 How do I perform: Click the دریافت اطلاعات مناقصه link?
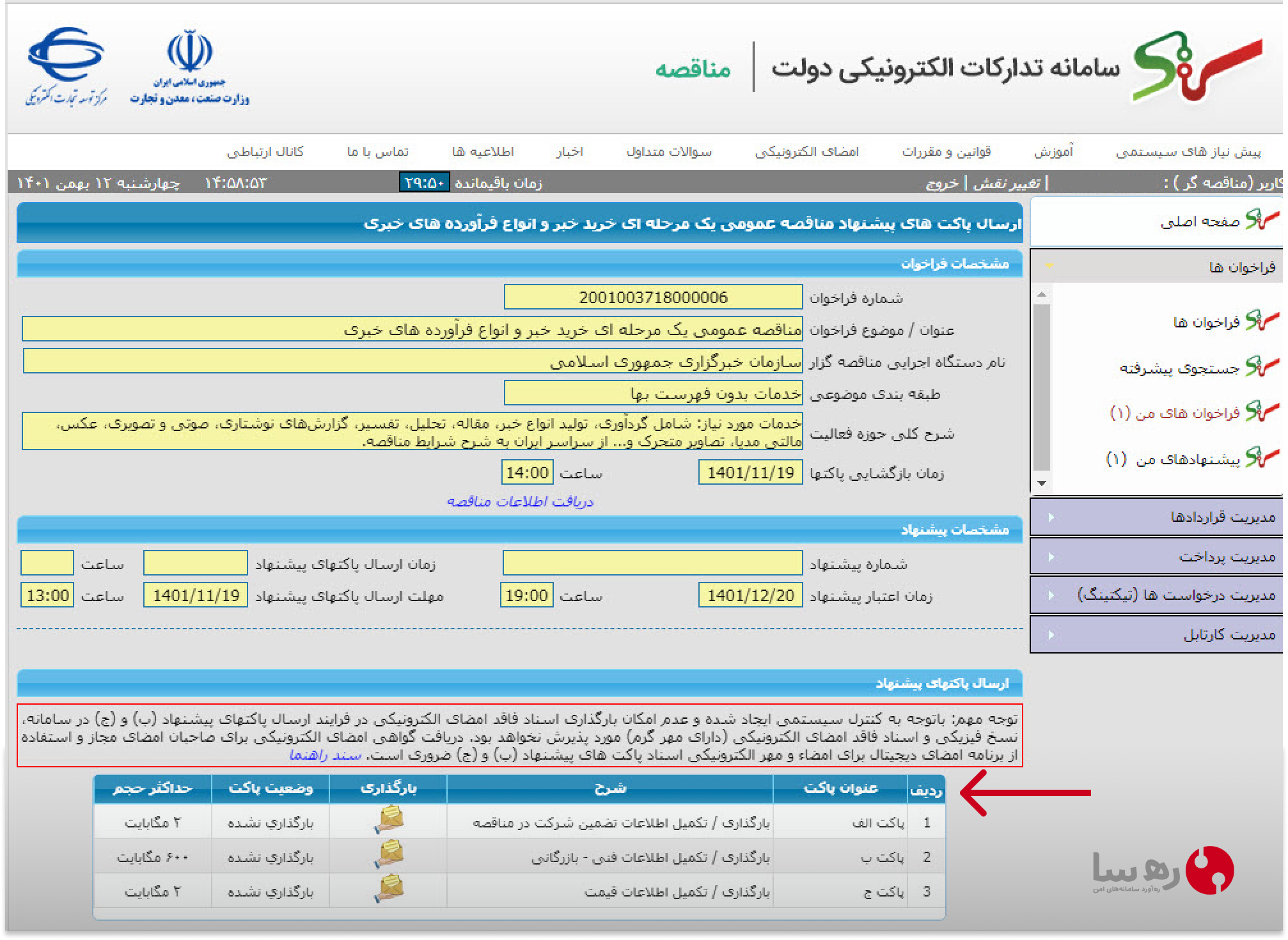click(520, 501)
